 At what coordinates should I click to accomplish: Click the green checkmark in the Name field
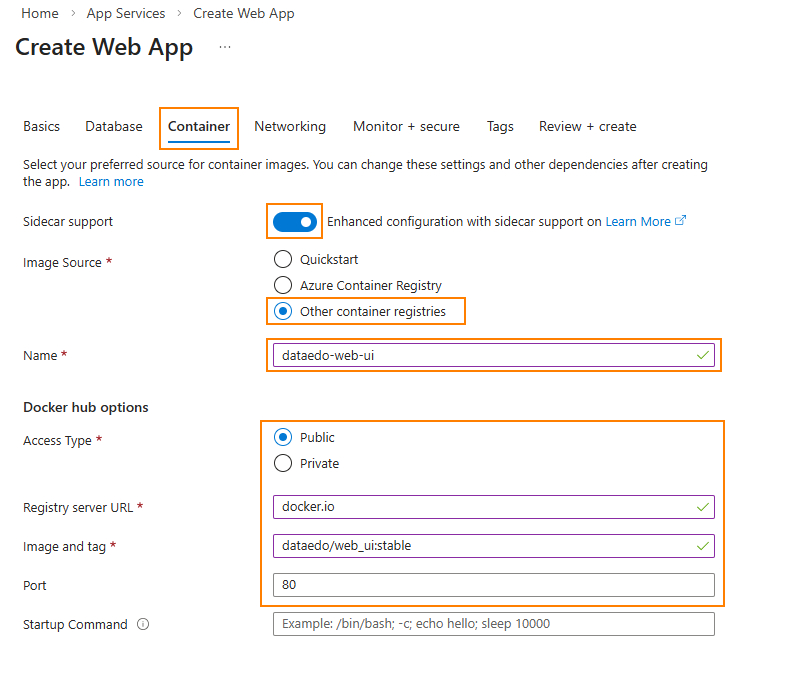[x=703, y=355]
